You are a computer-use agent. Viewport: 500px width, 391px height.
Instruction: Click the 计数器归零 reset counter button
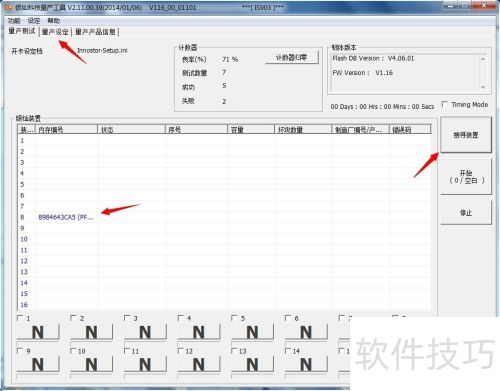point(292,58)
